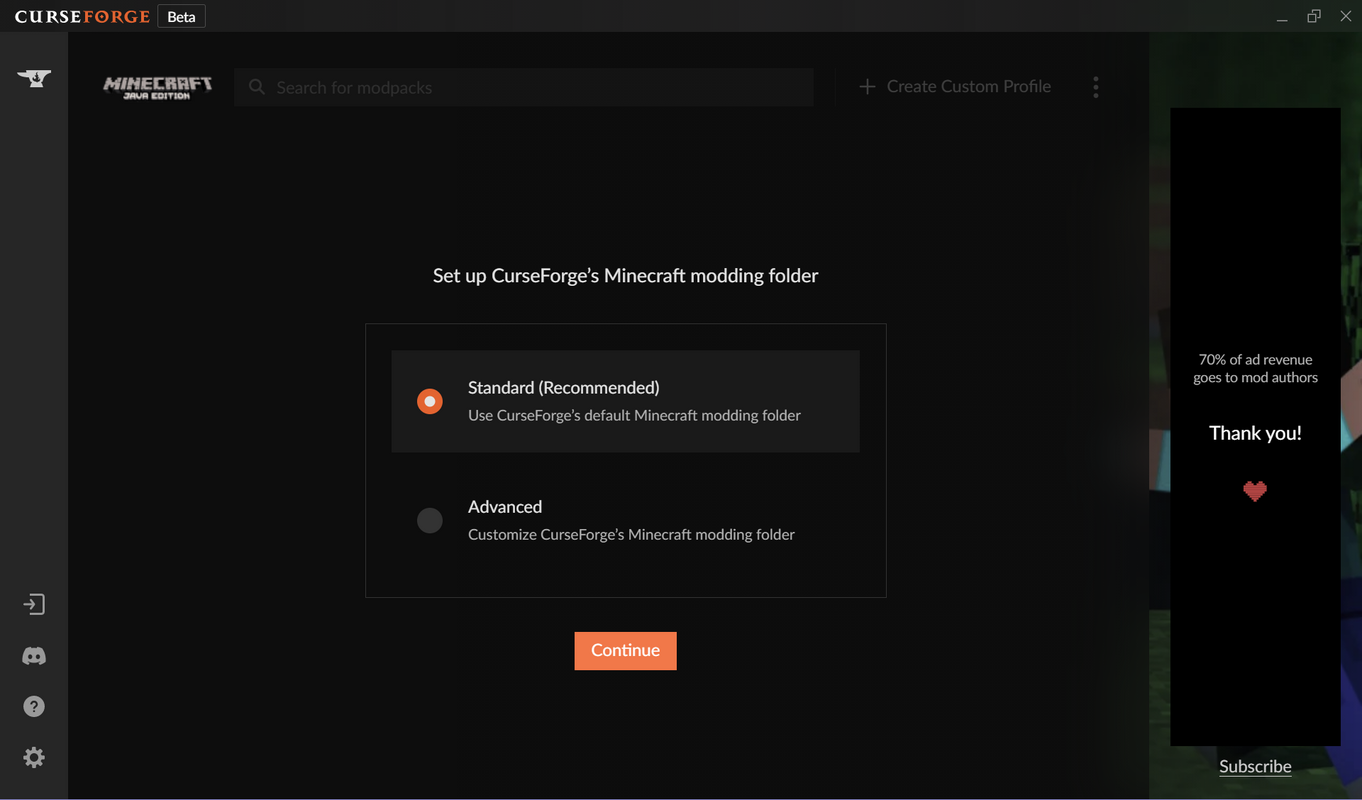Focus the Search for modpacks field
The image size is (1362, 800).
[524, 88]
